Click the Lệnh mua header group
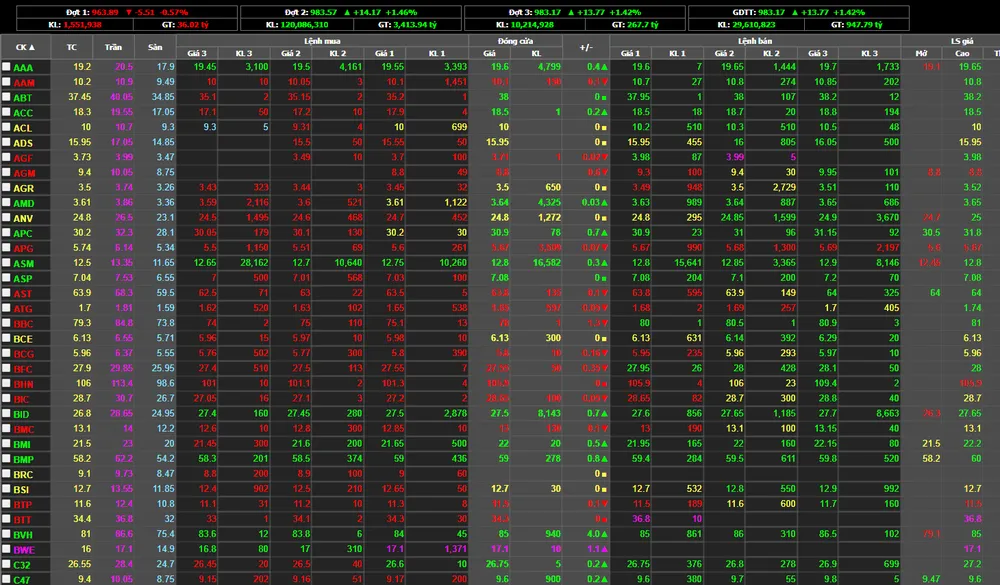 pyautogui.click(x=322, y=40)
